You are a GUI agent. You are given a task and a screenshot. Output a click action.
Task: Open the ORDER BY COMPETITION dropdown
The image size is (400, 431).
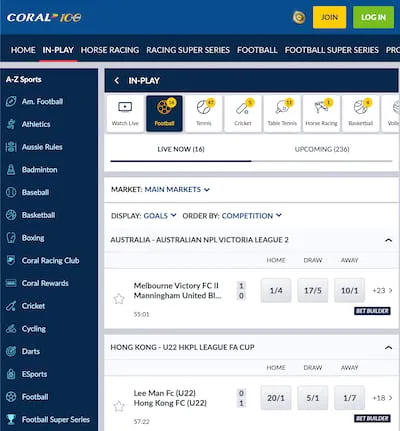(x=252, y=216)
